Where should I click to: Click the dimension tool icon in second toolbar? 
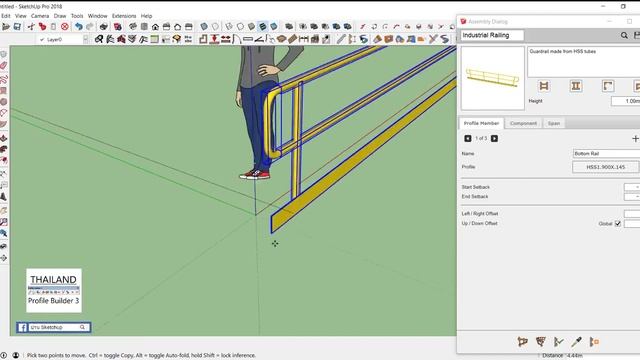pos(304,39)
